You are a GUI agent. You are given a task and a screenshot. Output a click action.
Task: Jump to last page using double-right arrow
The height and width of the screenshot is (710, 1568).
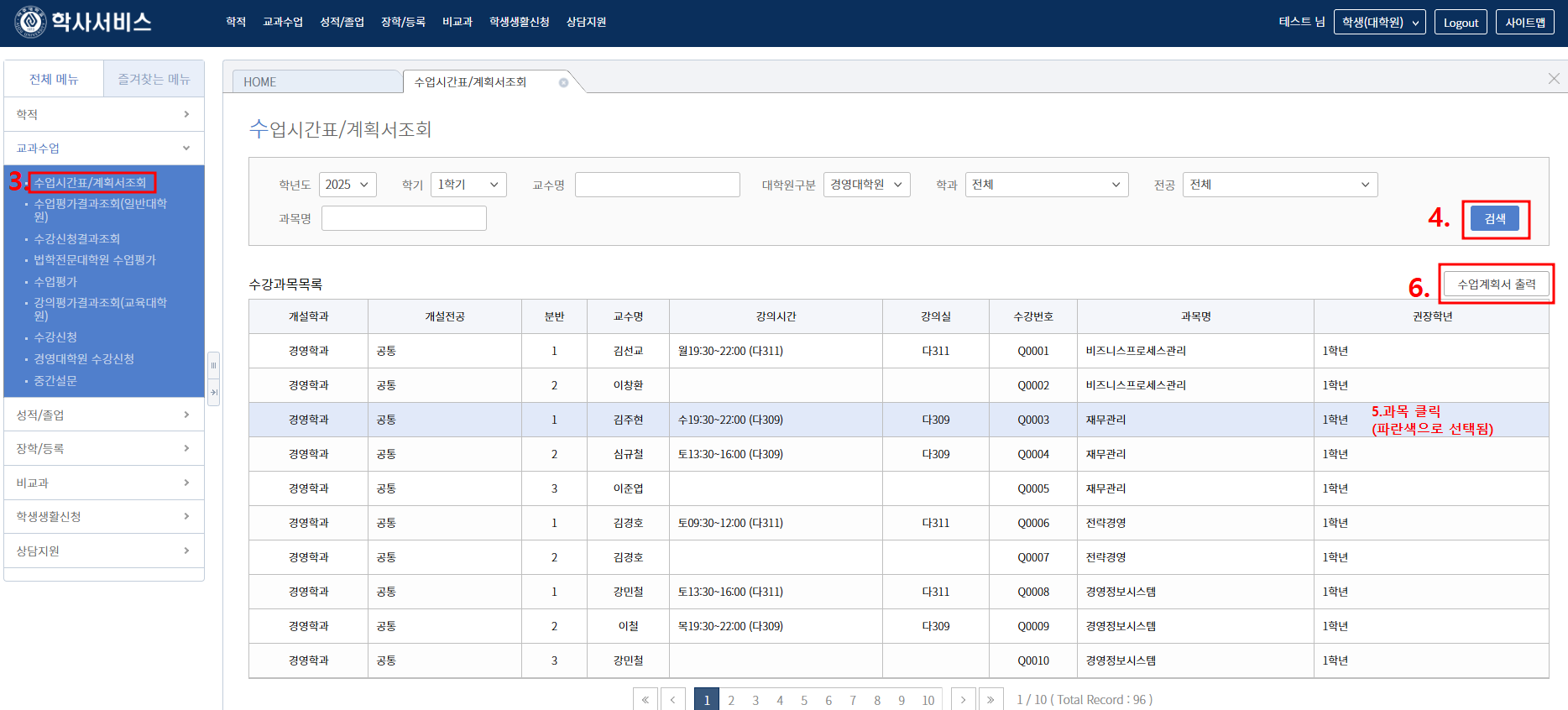(x=990, y=700)
